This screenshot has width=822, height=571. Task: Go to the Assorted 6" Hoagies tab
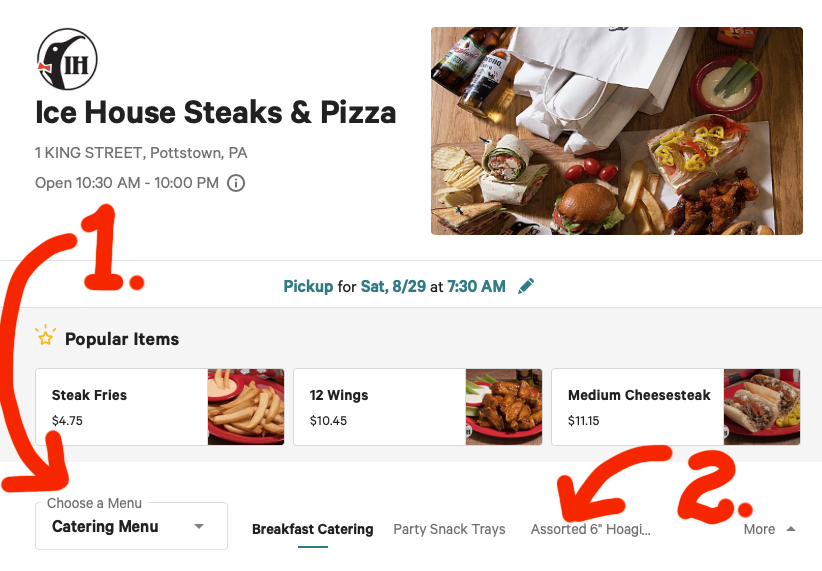[590, 529]
